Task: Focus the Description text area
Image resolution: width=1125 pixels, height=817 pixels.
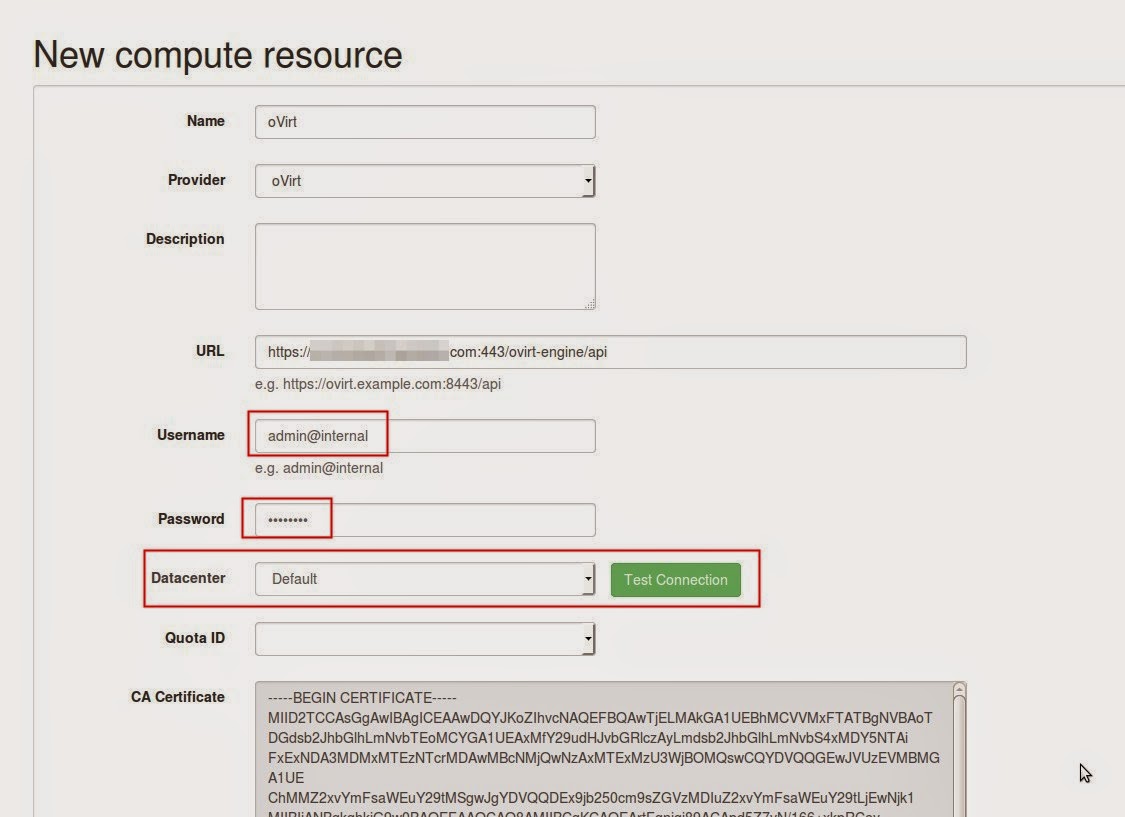Action: (x=425, y=266)
